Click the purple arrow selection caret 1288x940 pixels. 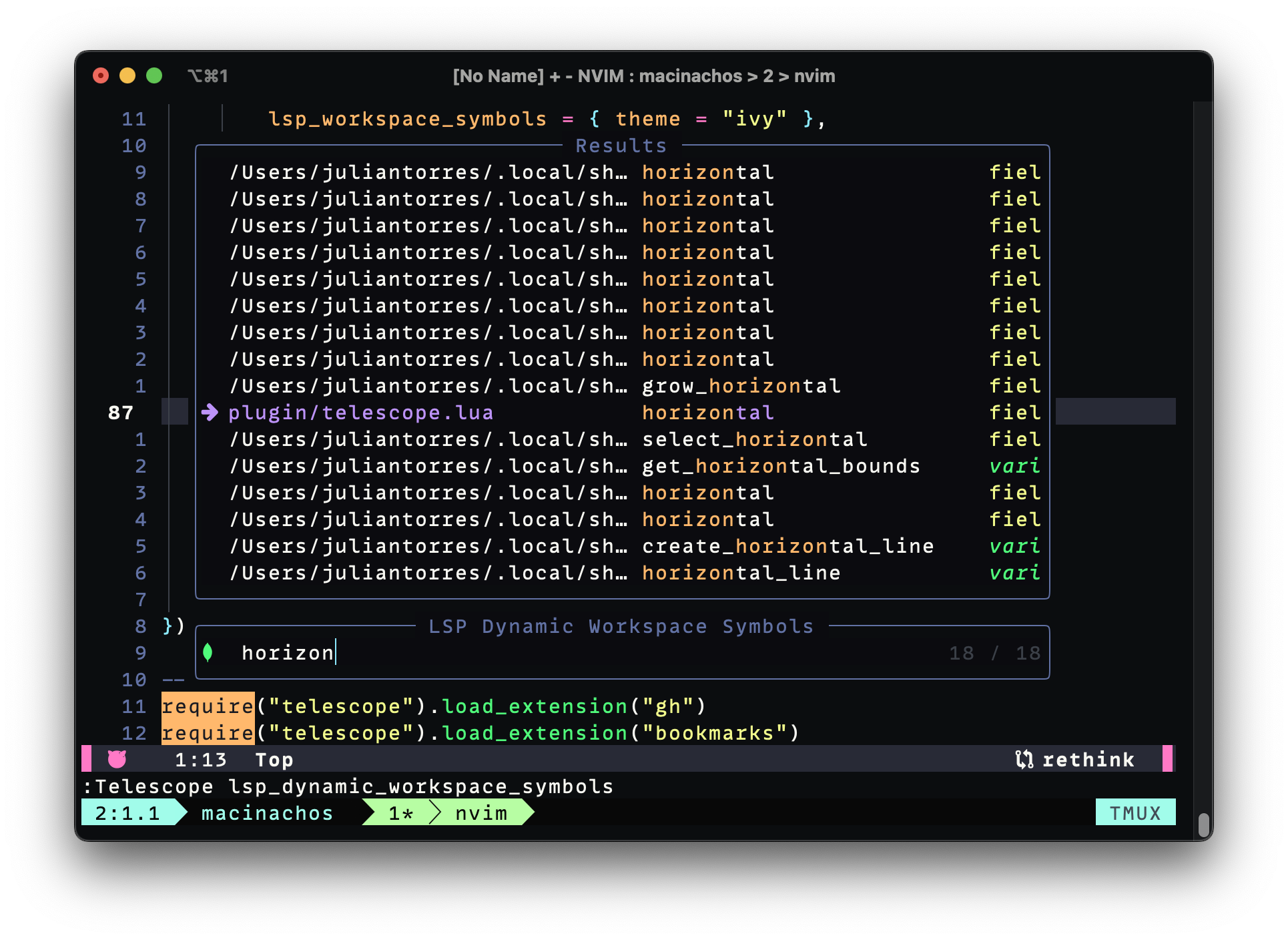coord(210,413)
